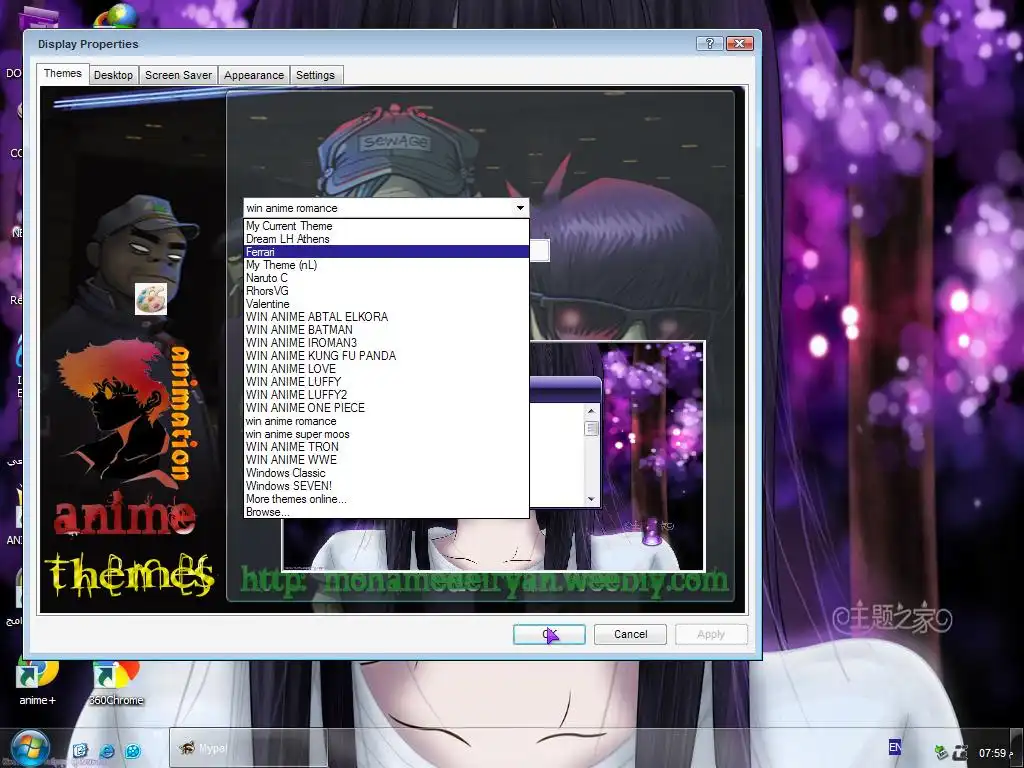Choose the highlighted Ferrari theme
1024x768 pixels.
point(386,252)
